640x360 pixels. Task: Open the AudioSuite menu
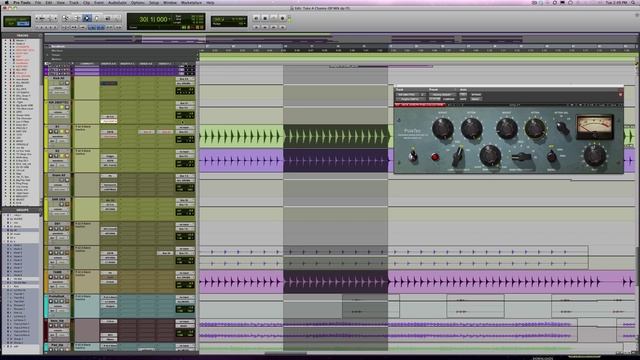tap(117, 2)
